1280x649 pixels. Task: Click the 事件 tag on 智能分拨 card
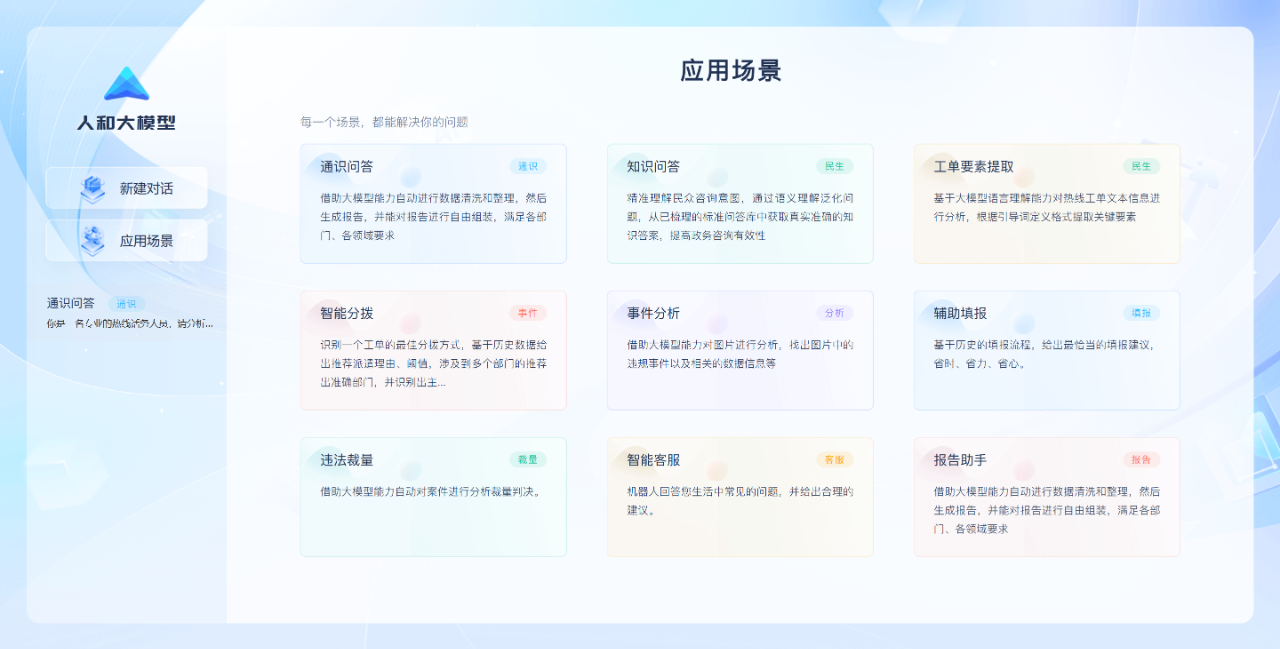point(527,313)
